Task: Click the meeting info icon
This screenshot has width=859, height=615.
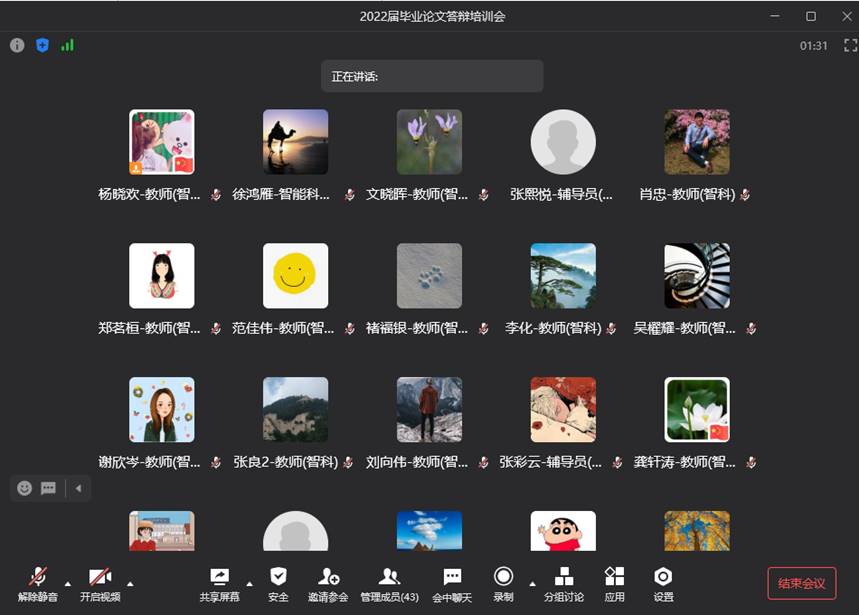Action: click(x=17, y=45)
